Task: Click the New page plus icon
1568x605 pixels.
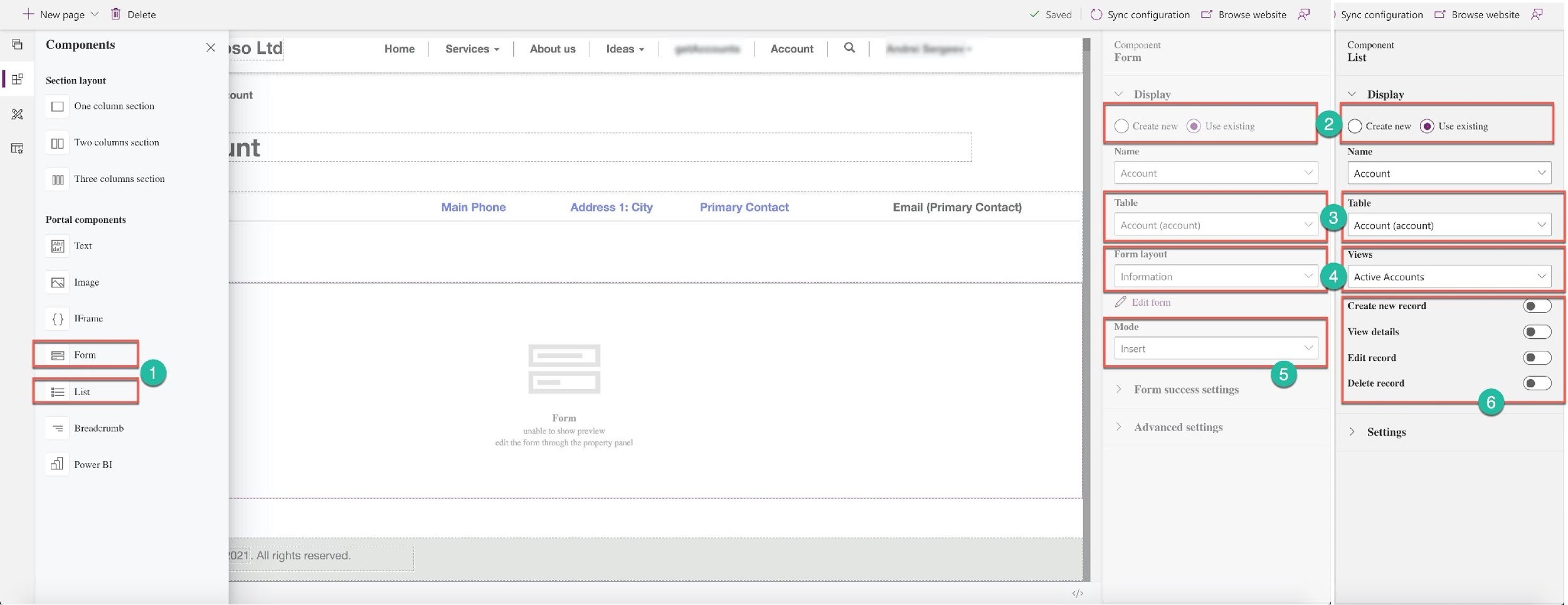Action: (28, 14)
